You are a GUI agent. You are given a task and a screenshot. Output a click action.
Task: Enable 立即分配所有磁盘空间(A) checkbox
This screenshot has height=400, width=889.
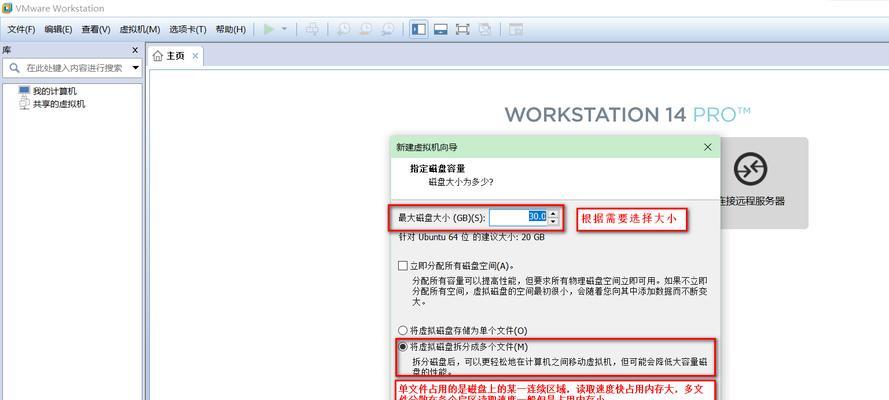click(403, 265)
